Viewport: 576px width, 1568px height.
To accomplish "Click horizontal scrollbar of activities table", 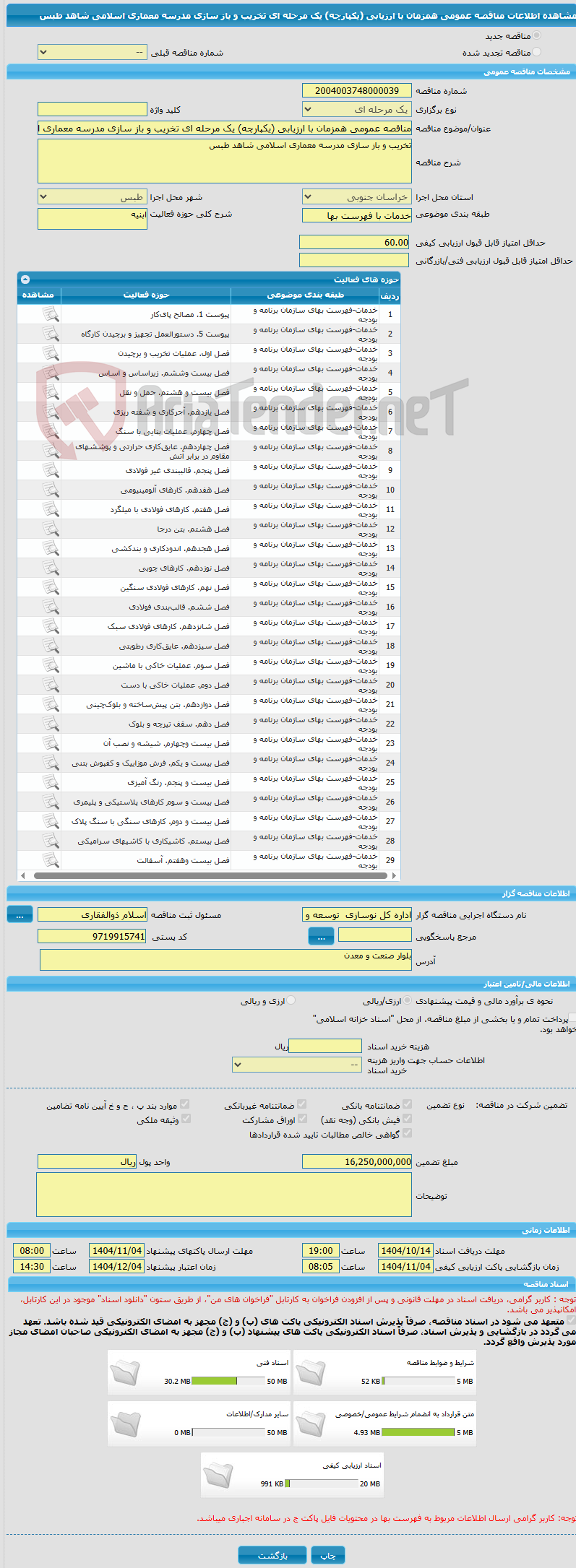I will click(x=208, y=875).
